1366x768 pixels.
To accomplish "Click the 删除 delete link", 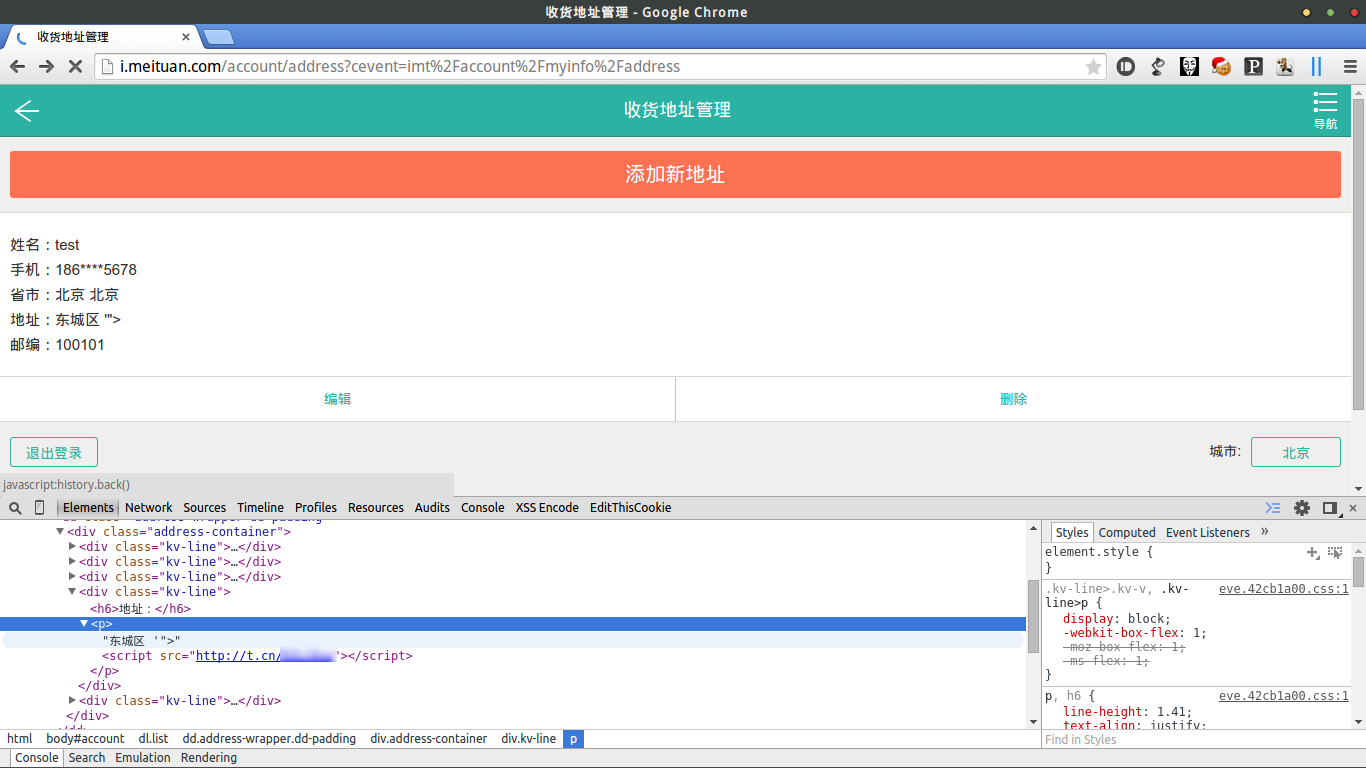I will click(x=1014, y=399).
